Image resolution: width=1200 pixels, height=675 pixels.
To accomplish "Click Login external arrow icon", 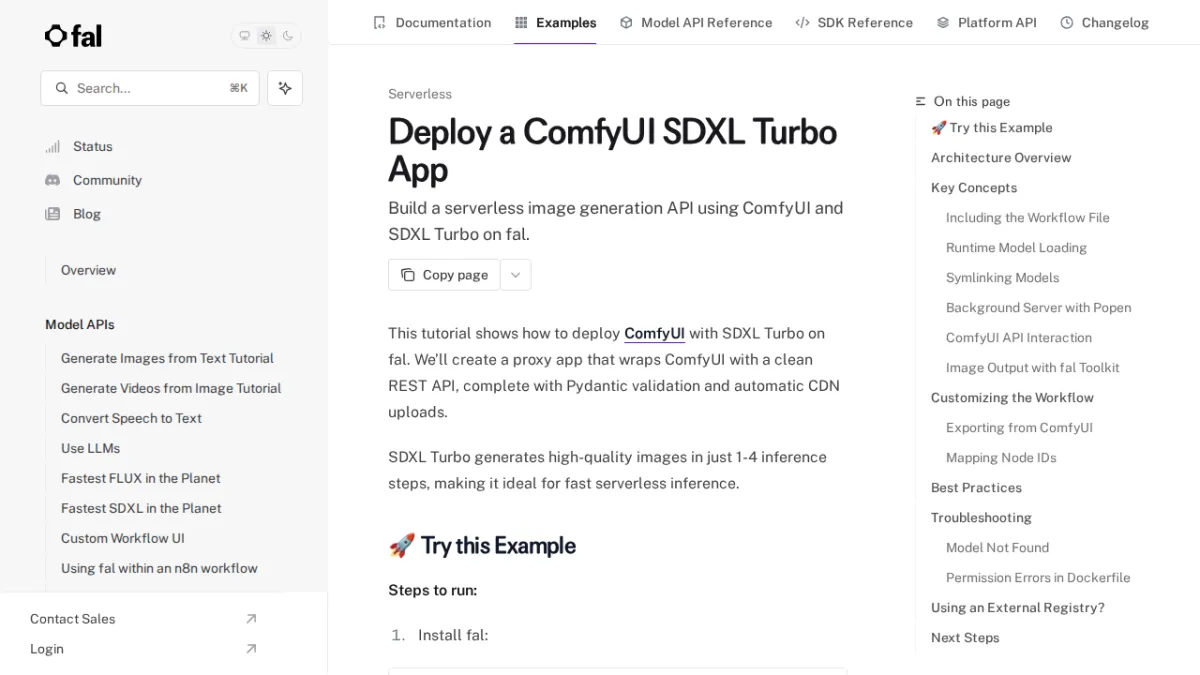I will [251, 649].
